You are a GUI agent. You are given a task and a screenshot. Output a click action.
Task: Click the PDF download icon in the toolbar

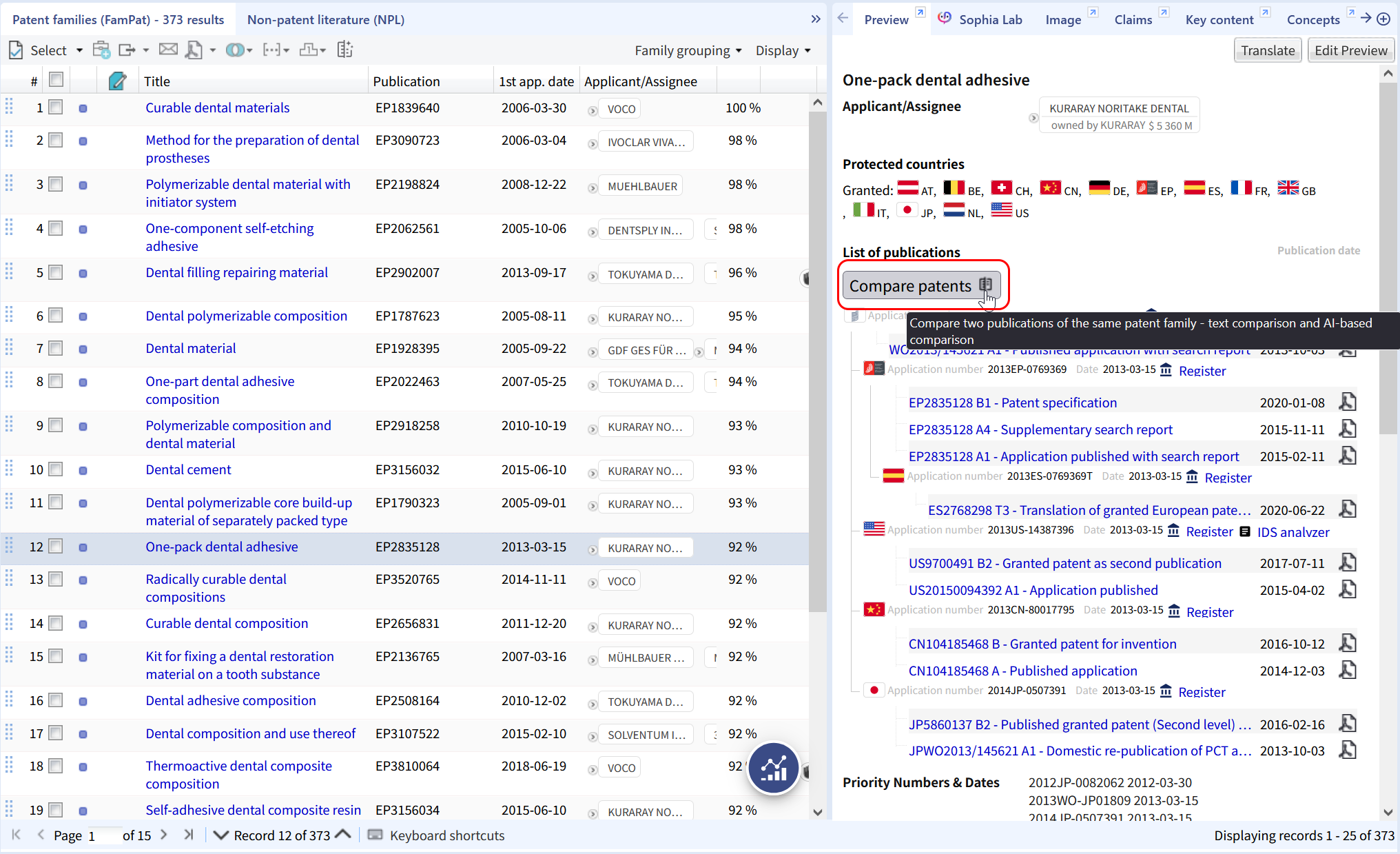pos(194,50)
